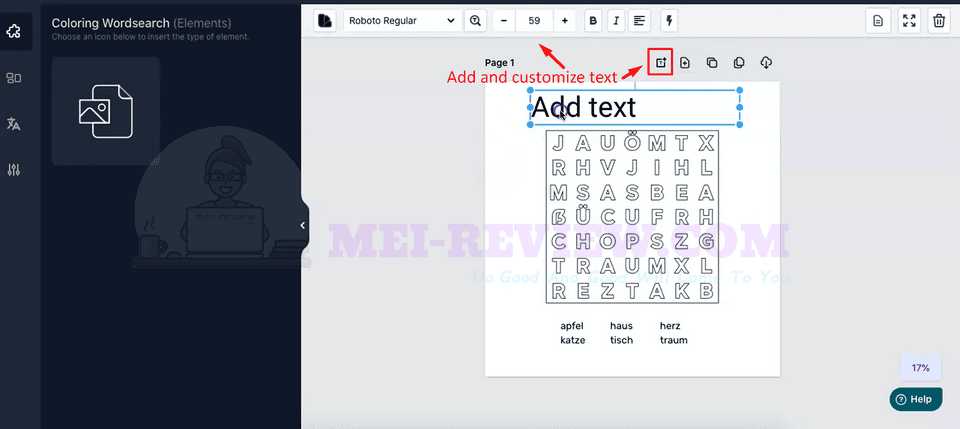Toggle bold formatting
This screenshot has width=960, height=429.
point(593,21)
